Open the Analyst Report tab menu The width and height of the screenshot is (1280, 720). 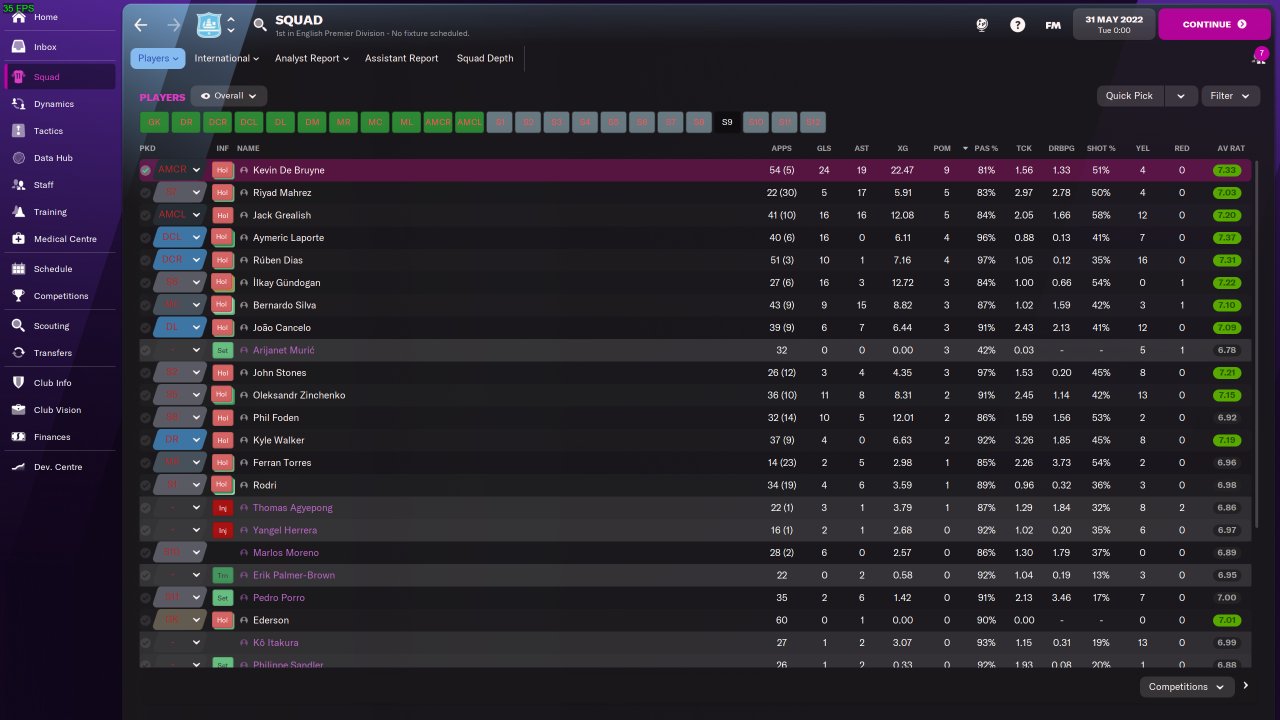point(312,58)
